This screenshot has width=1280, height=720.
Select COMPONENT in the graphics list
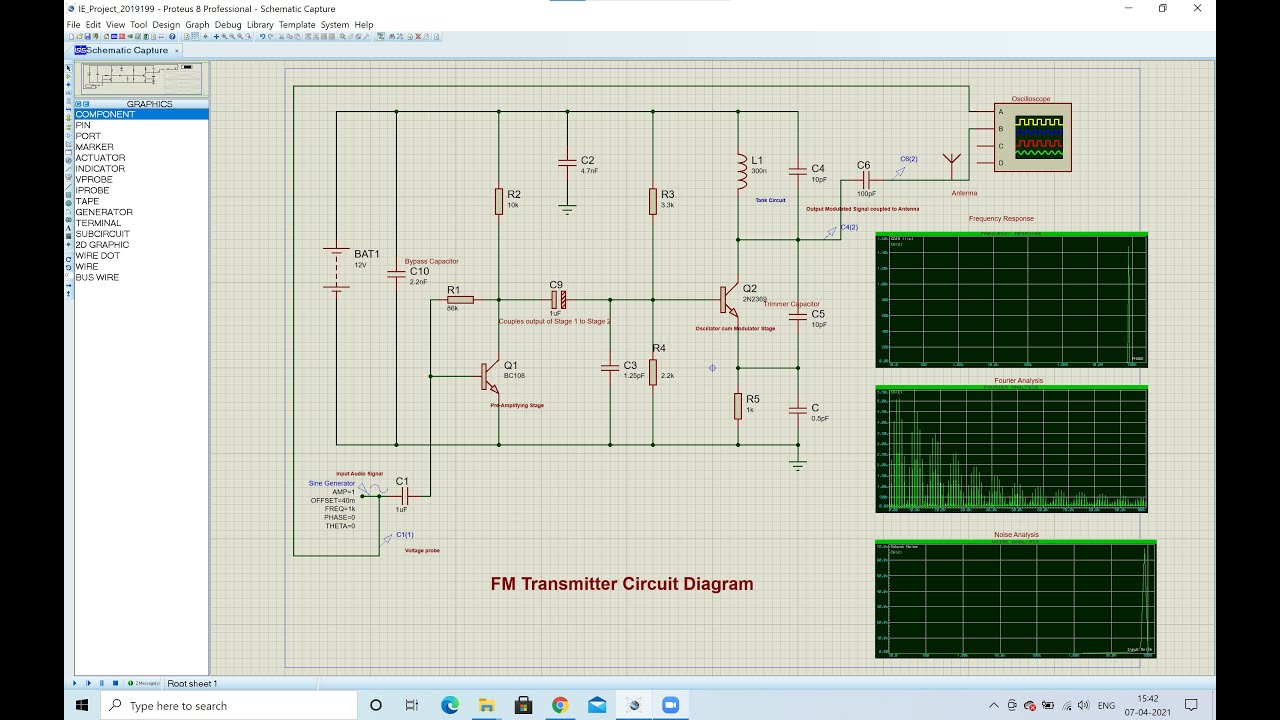pos(141,114)
